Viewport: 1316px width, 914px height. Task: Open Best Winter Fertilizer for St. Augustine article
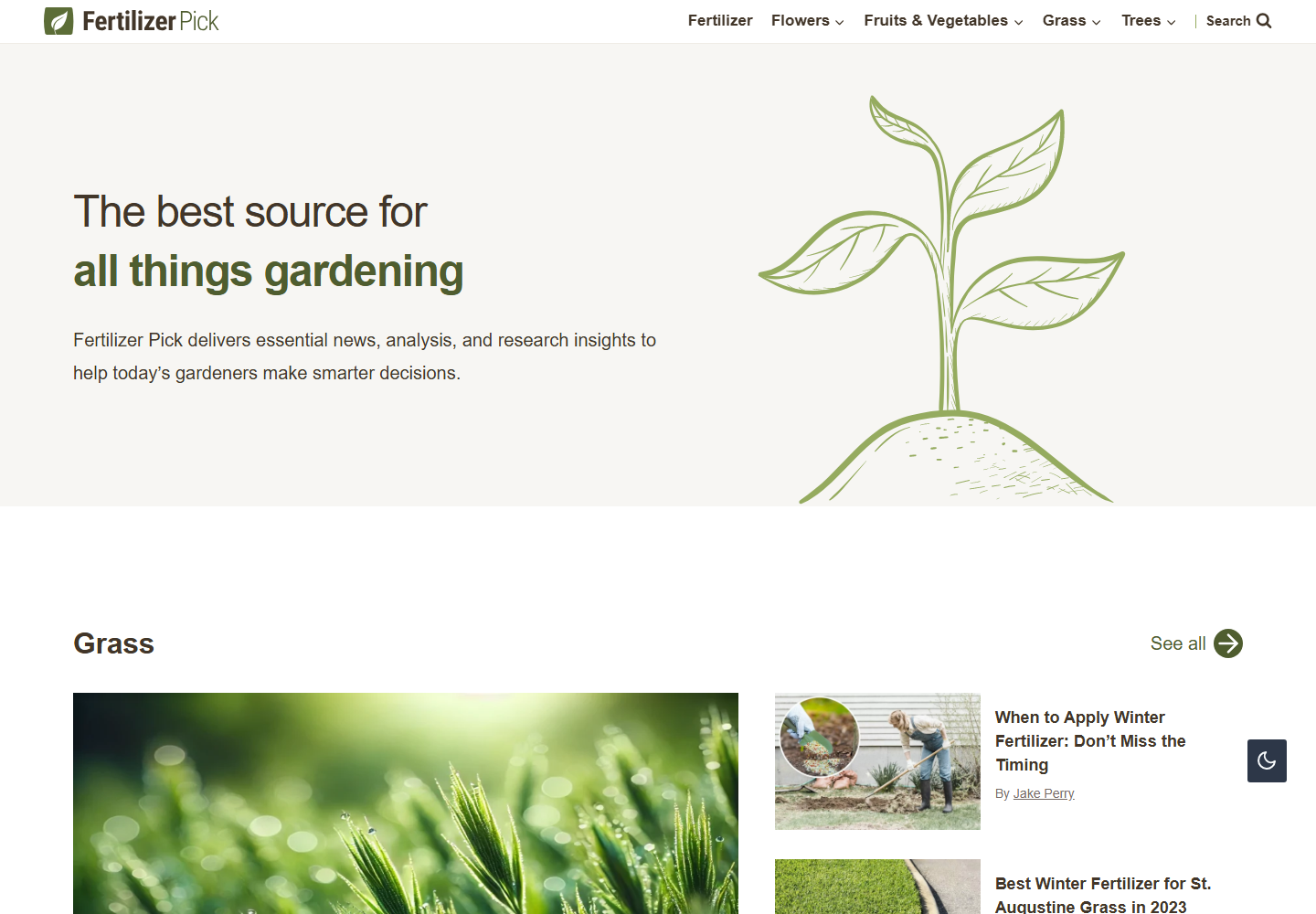(1103, 895)
